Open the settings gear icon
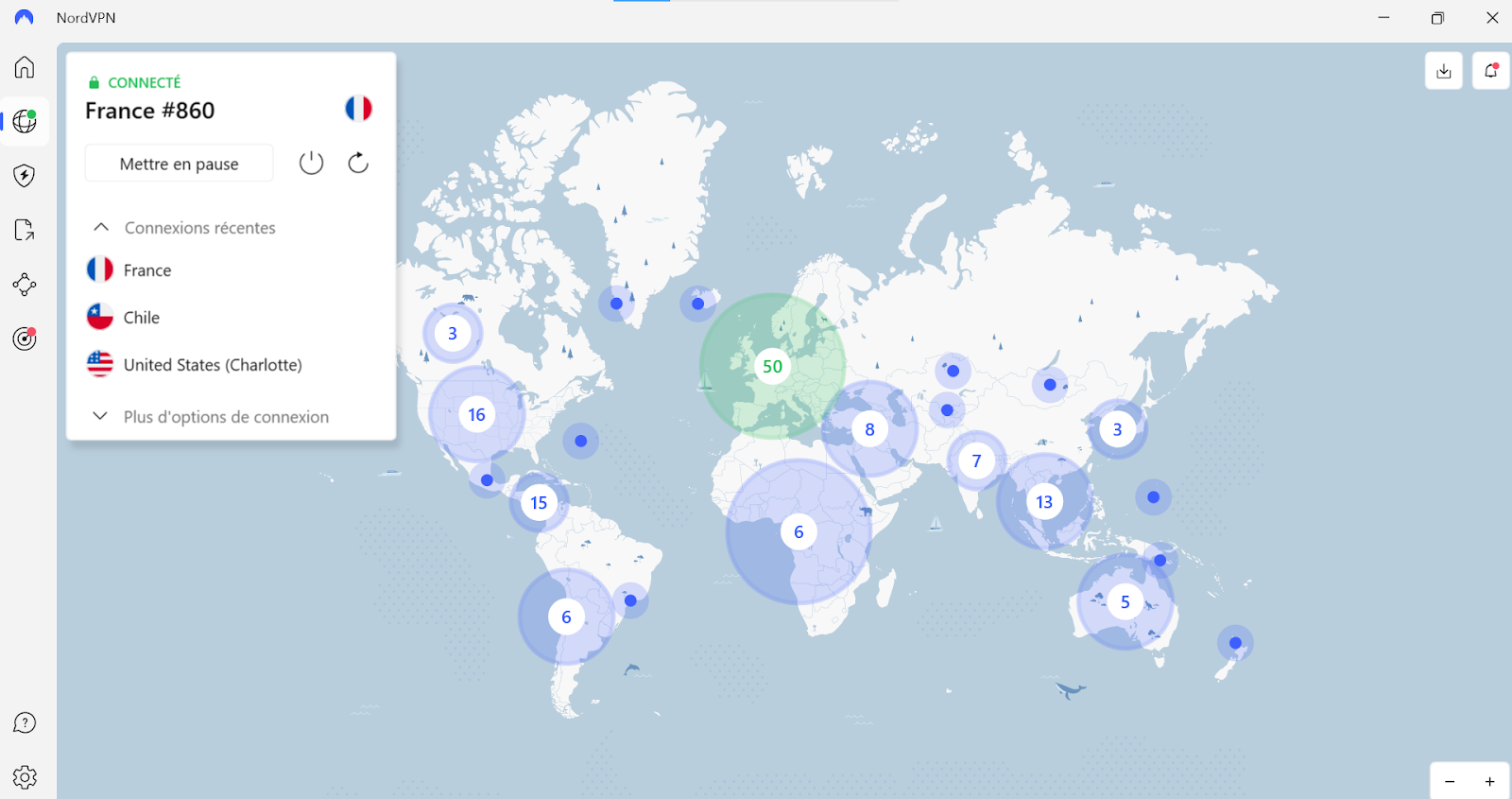This screenshot has width=1512, height=799. click(x=25, y=777)
